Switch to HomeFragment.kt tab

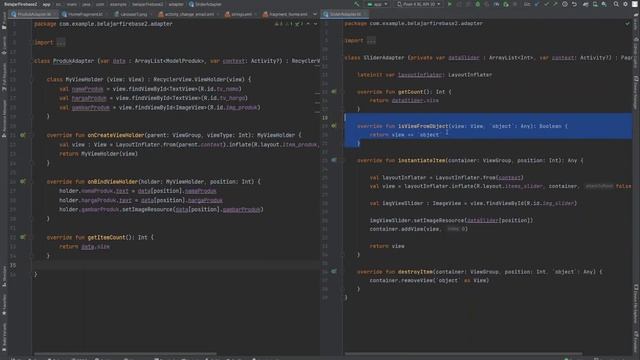(84, 14)
